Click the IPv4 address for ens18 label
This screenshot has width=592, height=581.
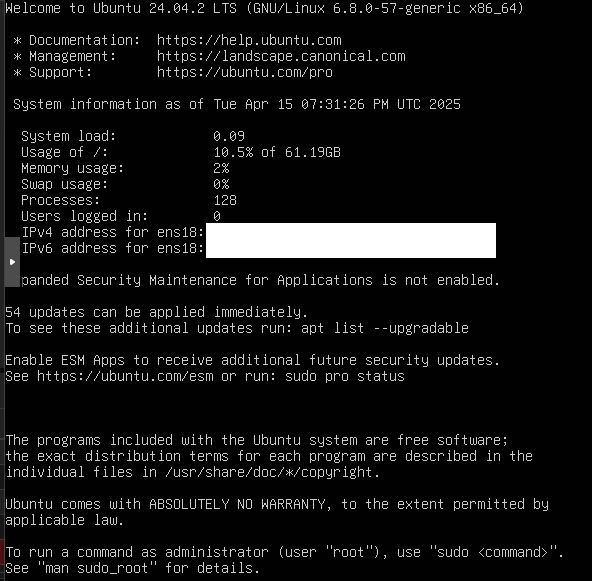(113, 232)
